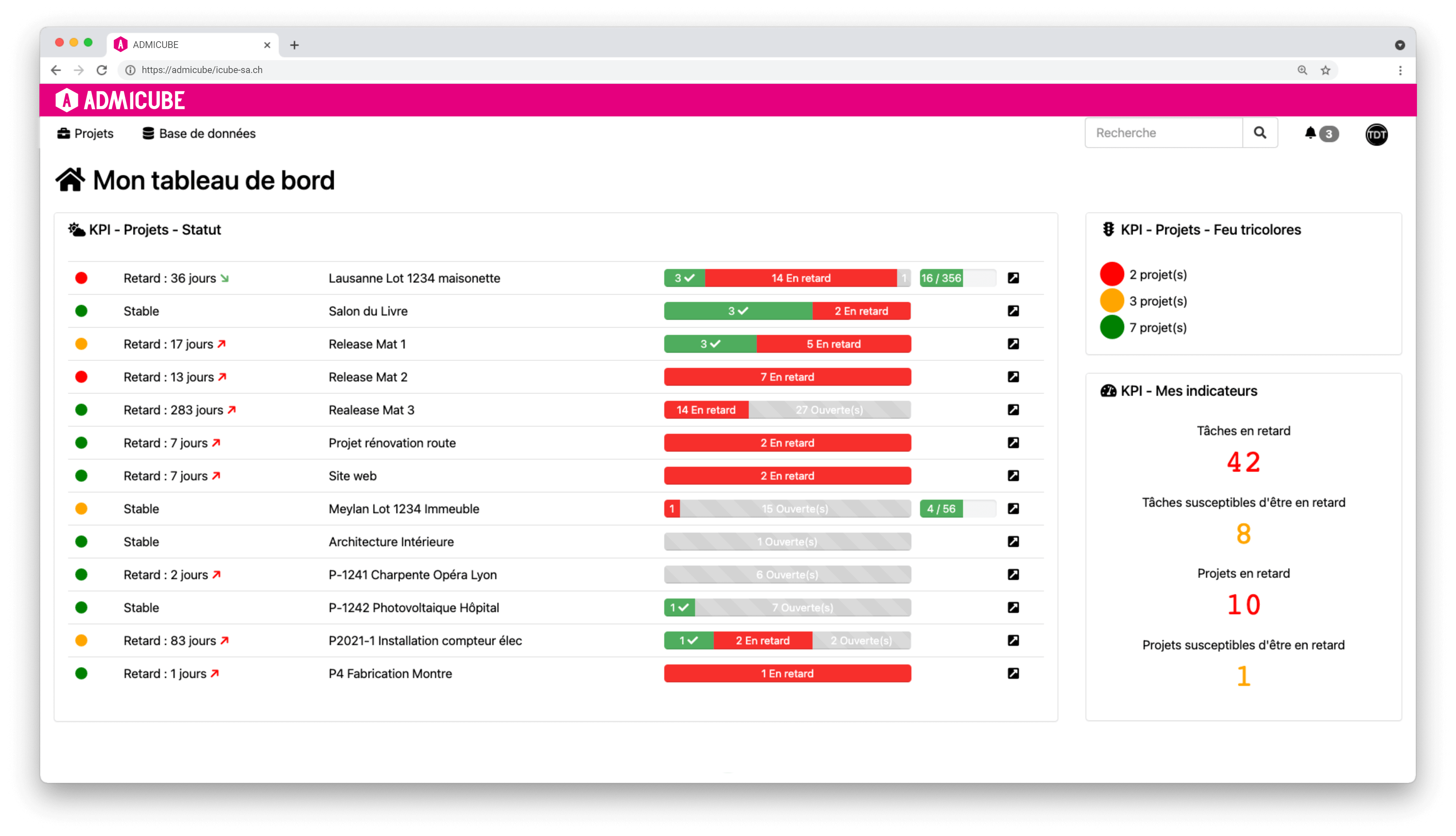Focus the Recherche search field
Image resolution: width=1456 pixels, height=836 pixels.
[x=1164, y=133]
